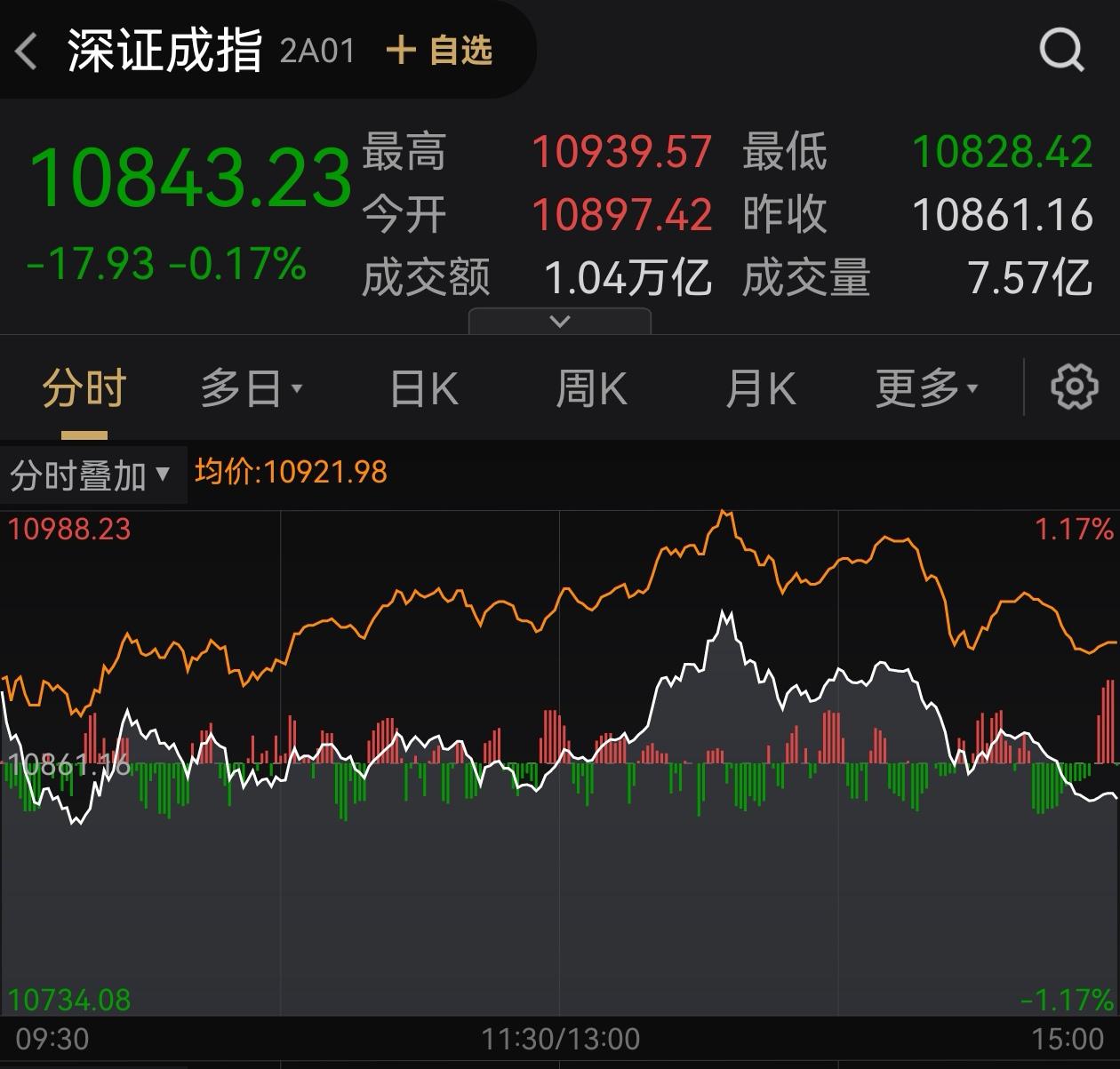Open the 更多 dropdown

[927, 388]
